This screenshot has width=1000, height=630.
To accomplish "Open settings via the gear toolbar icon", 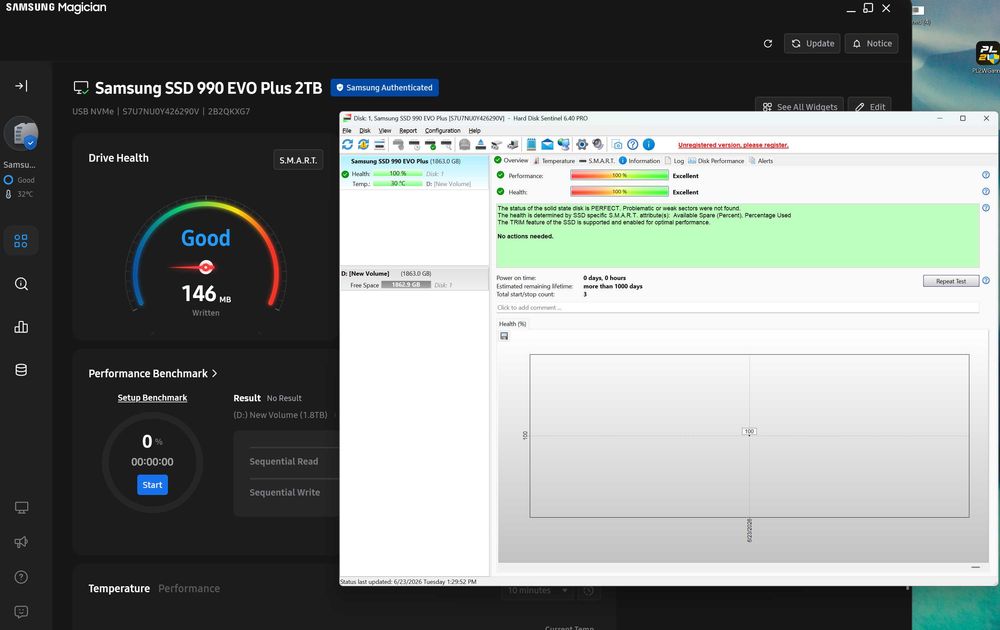I will click(582, 145).
